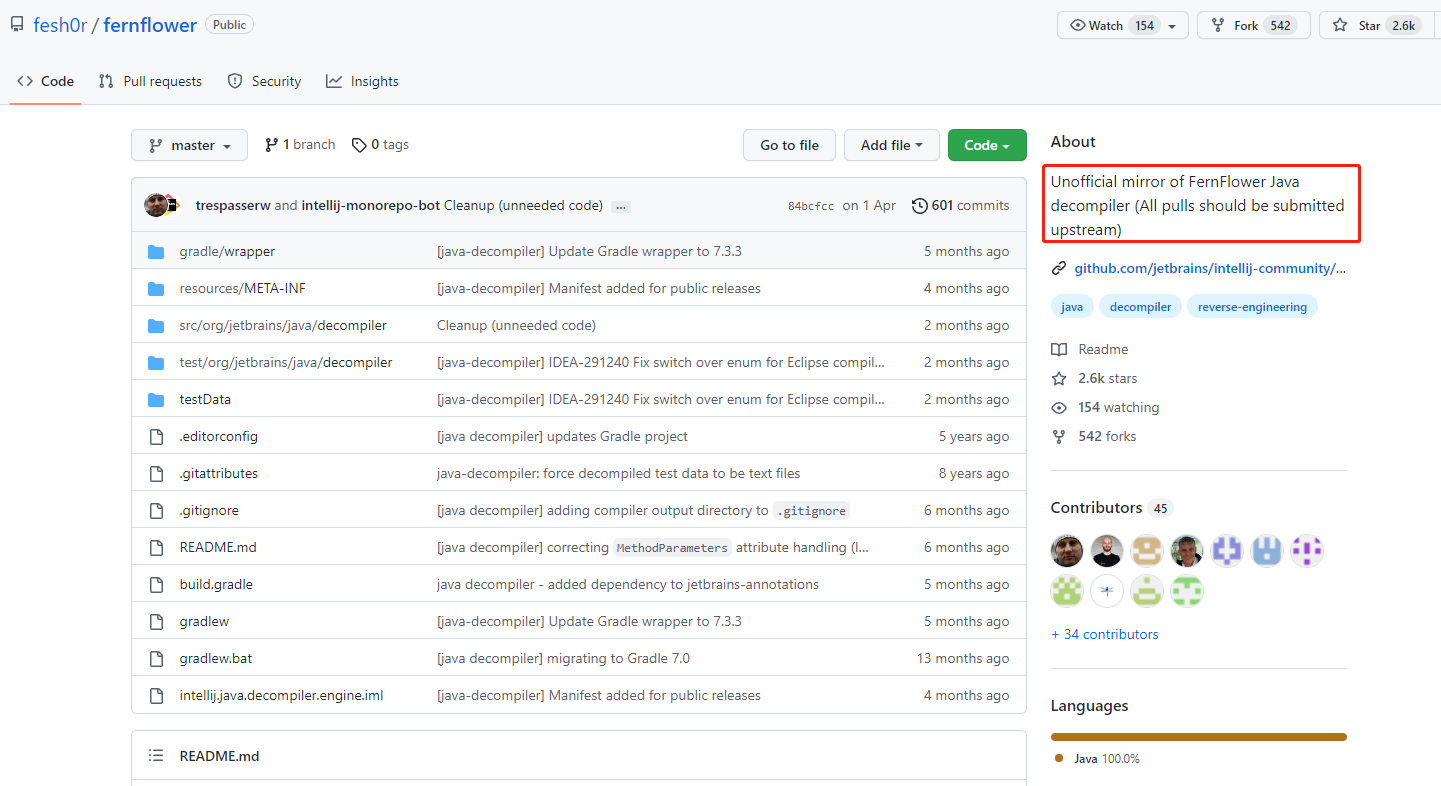Click the .gitattributes file icon

(x=156, y=473)
